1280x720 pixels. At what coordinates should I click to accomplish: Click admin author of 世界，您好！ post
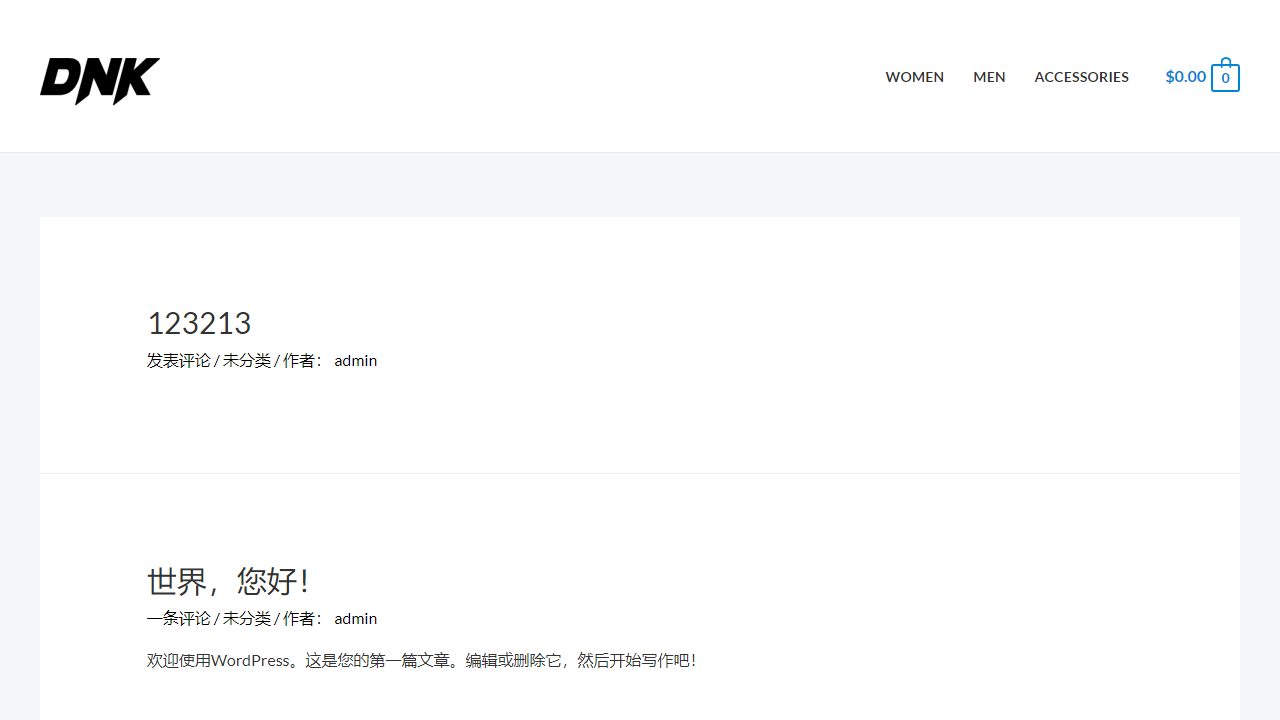coord(356,618)
